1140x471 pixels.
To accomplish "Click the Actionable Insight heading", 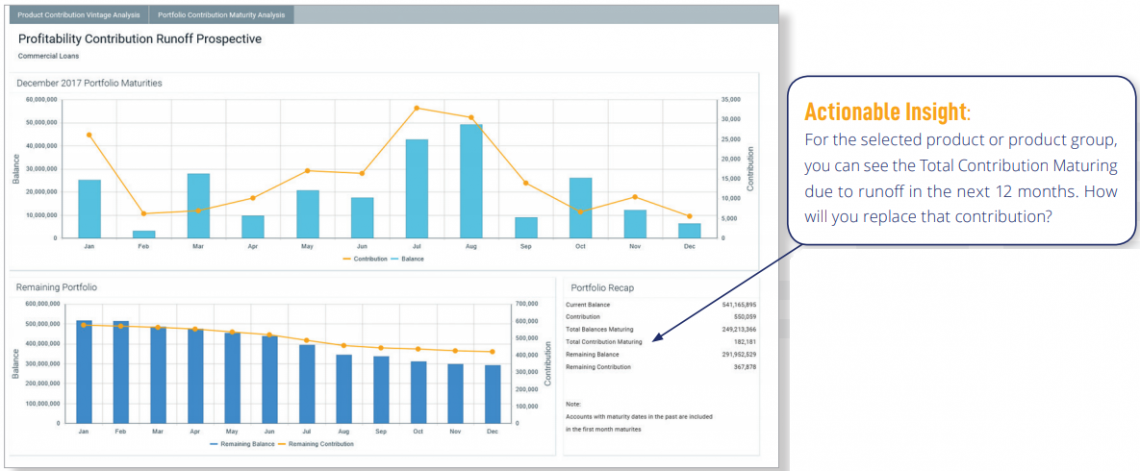I will pos(887,113).
